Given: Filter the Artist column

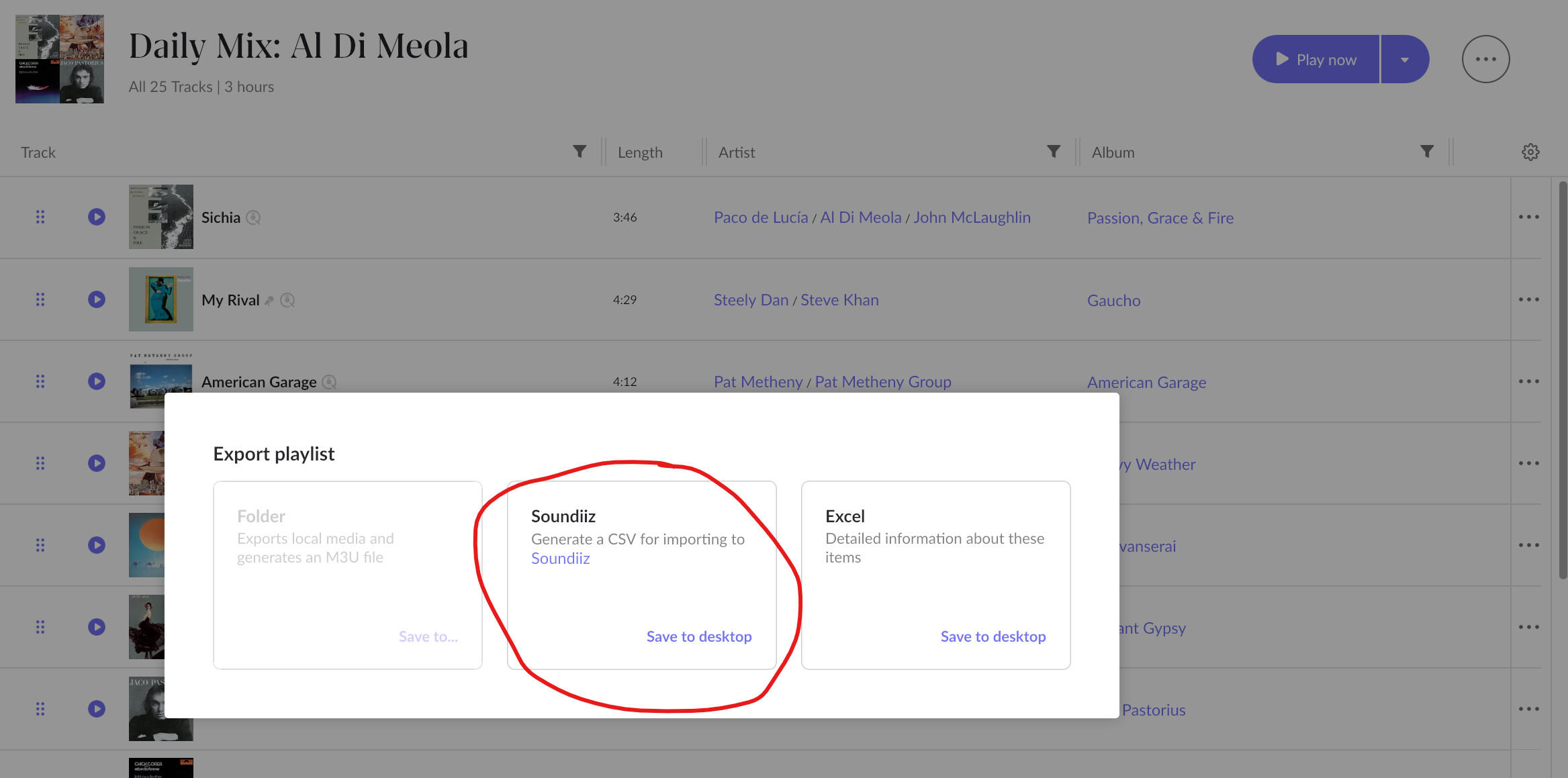Looking at the screenshot, I should coord(1054,152).
